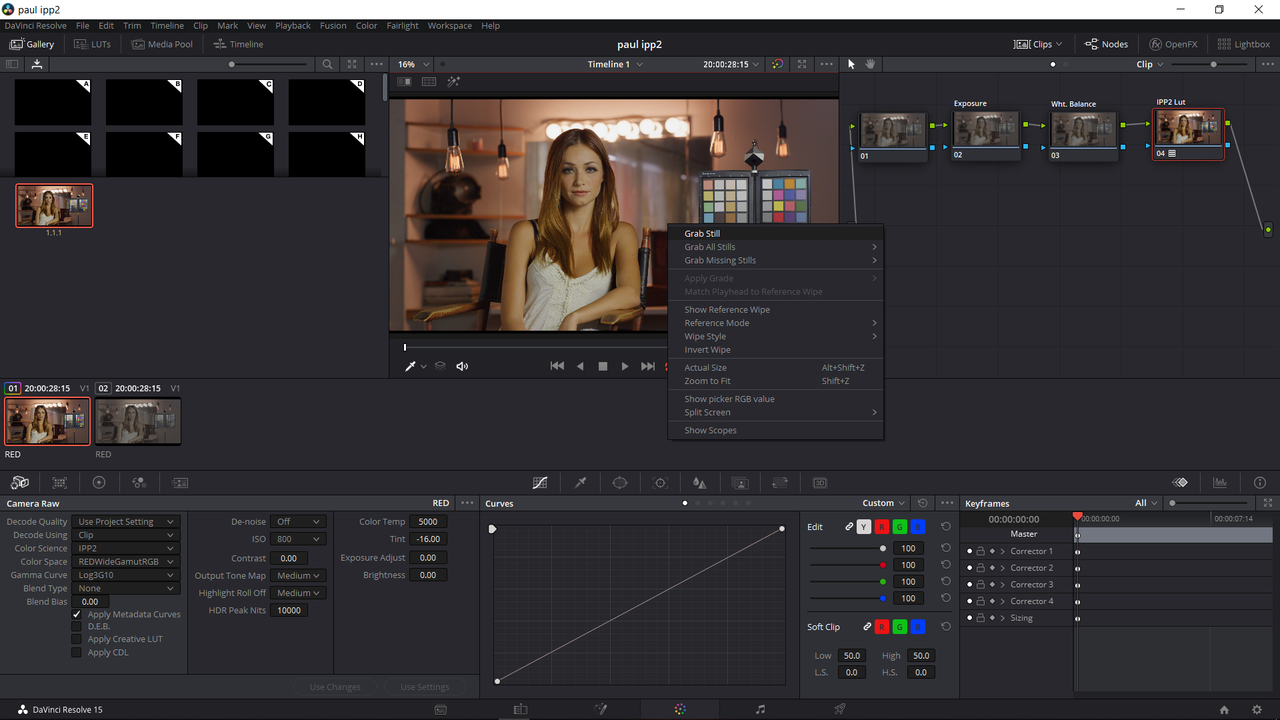Show the Nodes panel button
1280x720 pixels.
(1106, 44)
